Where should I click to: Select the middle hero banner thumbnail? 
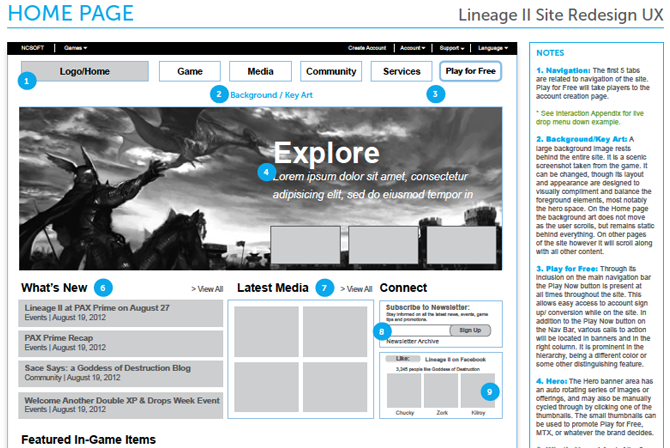click(383, 245)
